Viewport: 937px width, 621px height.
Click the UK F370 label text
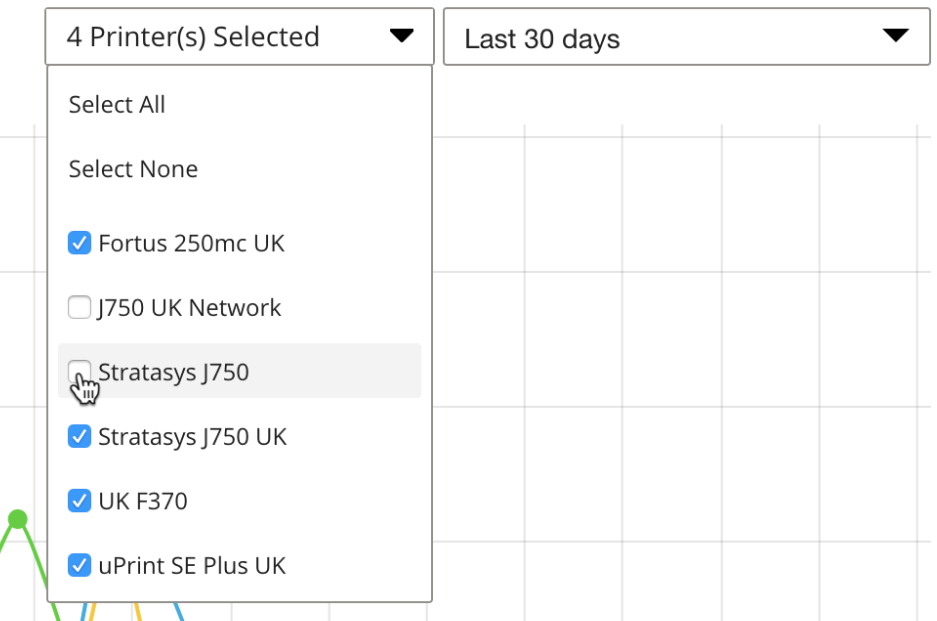143,501
